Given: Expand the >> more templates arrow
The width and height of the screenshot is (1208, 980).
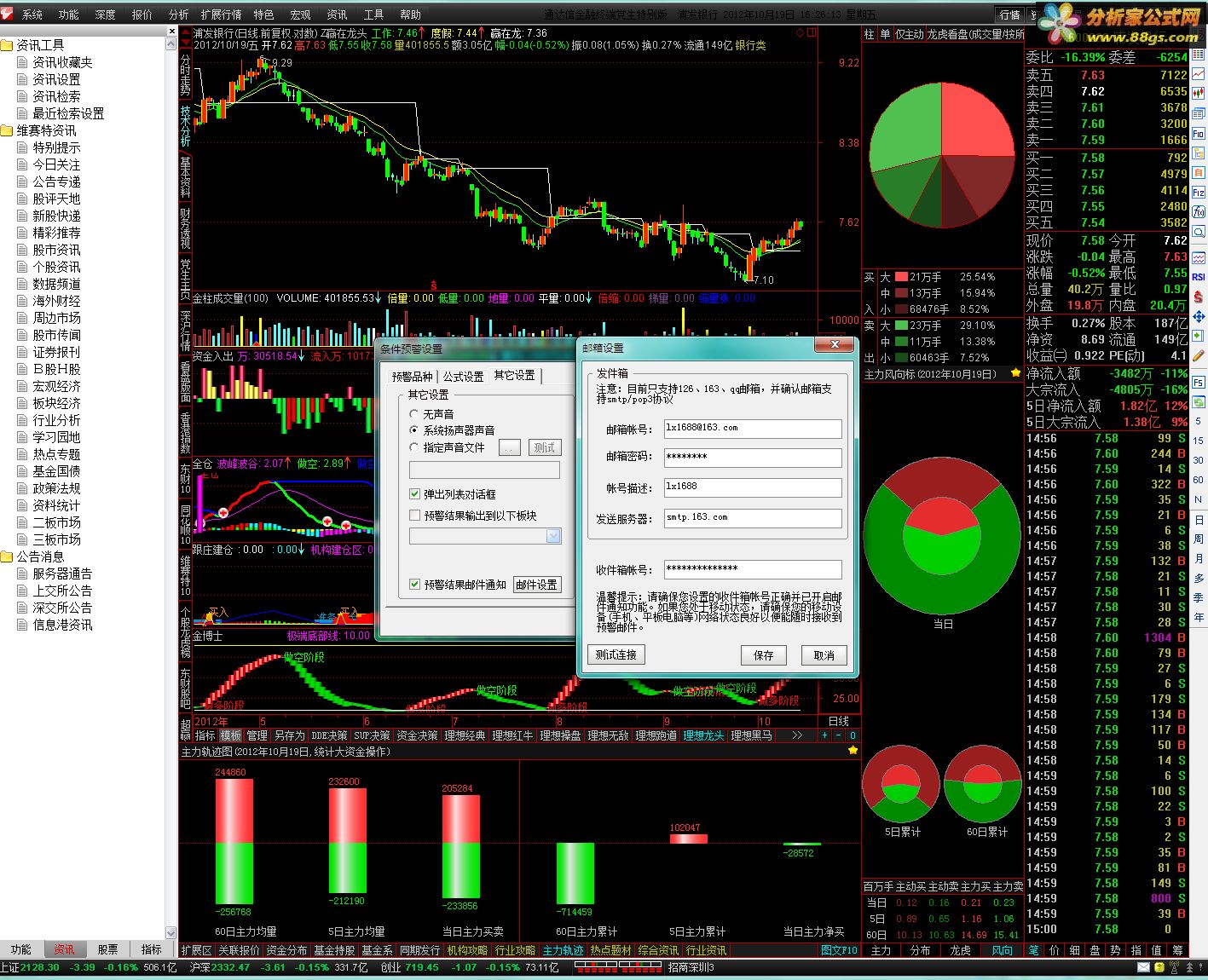Looking at the screenshot, I should (797, 735).
